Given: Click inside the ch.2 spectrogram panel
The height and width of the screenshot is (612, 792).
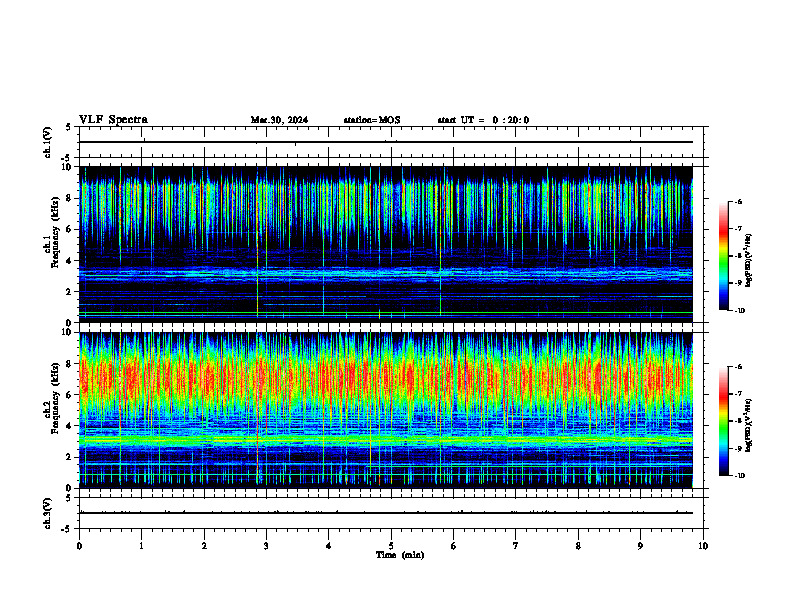Looking at the screenshot, I should point(386,410).
